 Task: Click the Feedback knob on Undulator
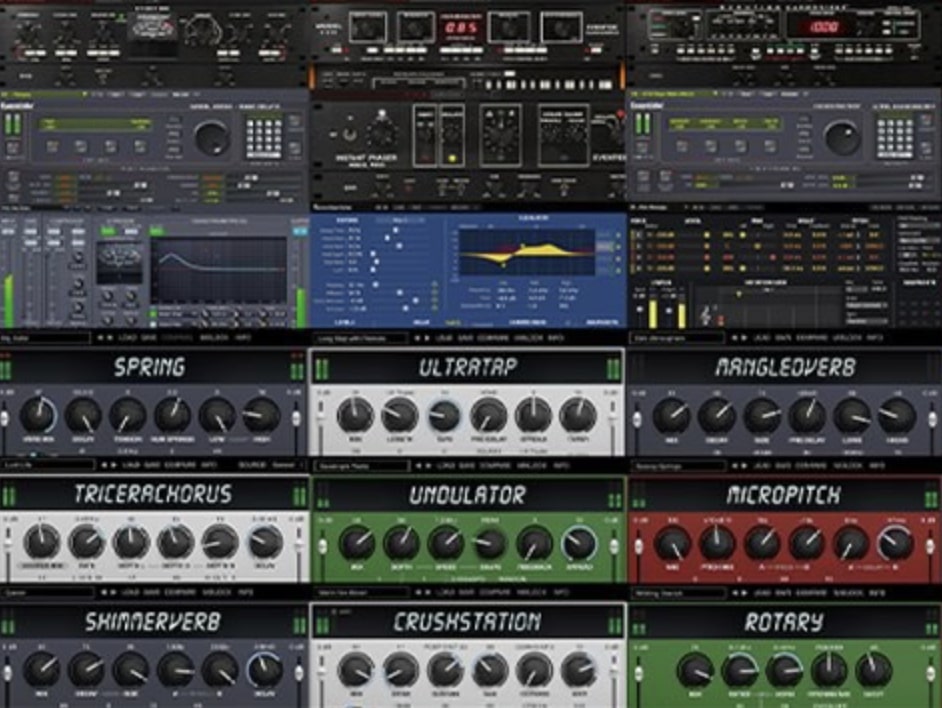click(x=533, y=543)
